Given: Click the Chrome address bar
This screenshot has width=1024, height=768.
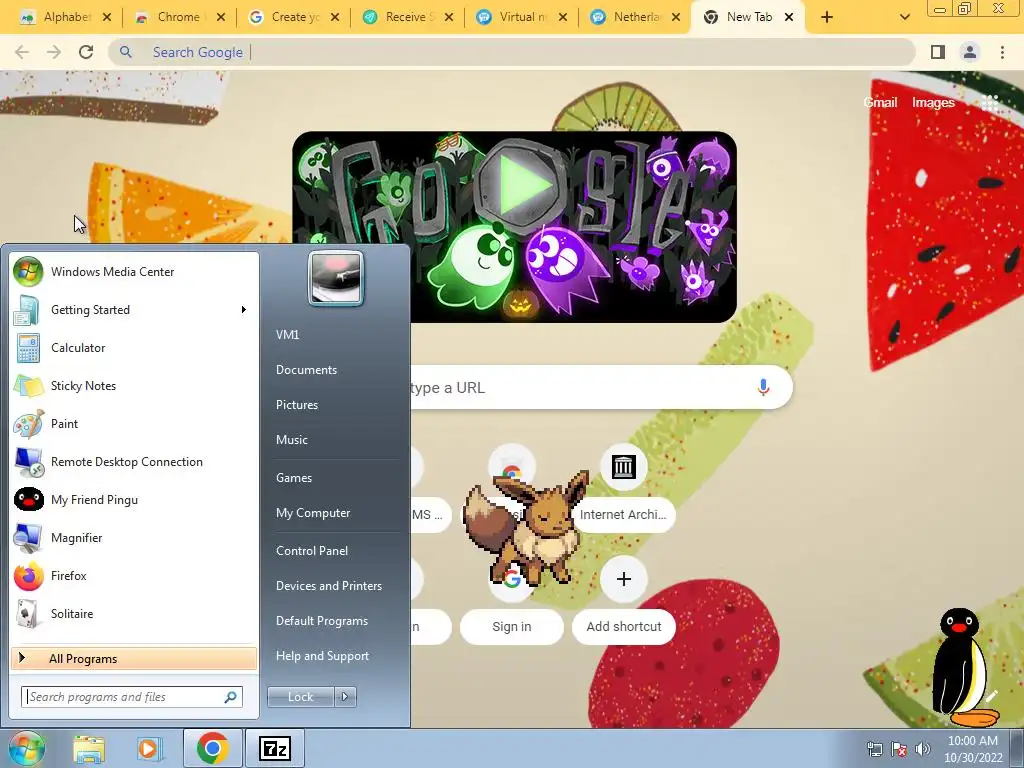Looking at the screenshot, I should pos(512,52).
